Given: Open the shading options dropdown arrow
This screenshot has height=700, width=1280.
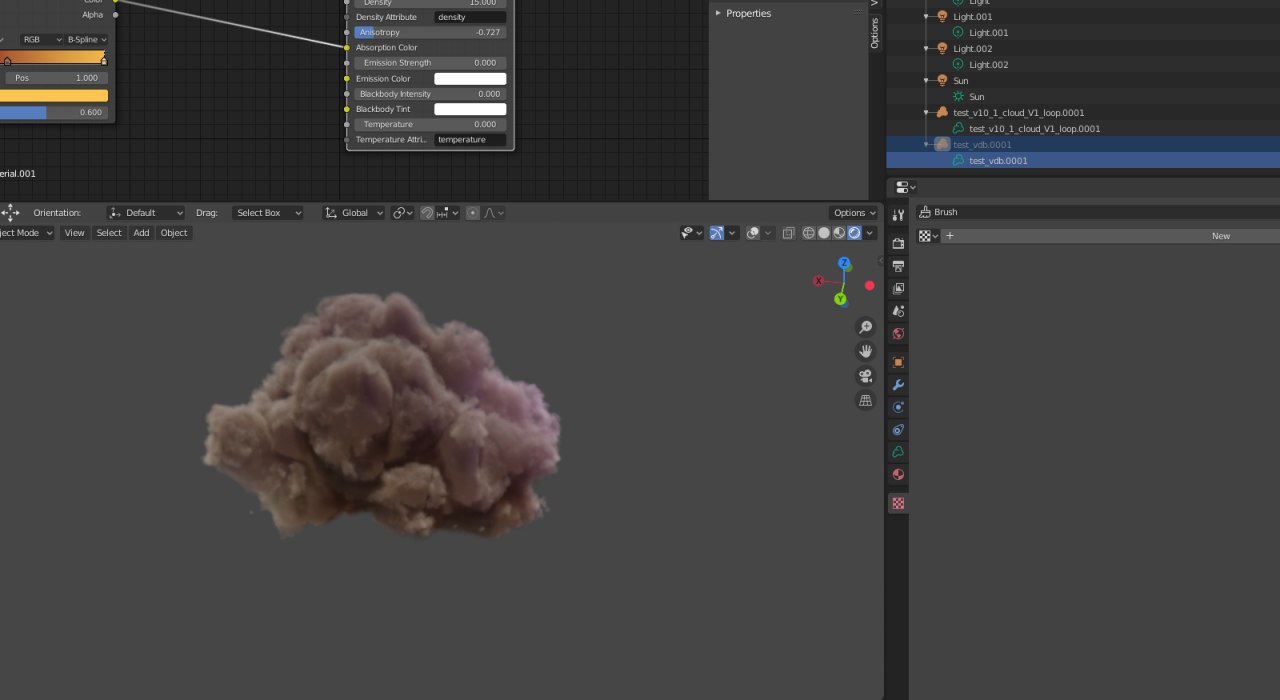Looking at the screenshot, I should (x=871, y=233).
